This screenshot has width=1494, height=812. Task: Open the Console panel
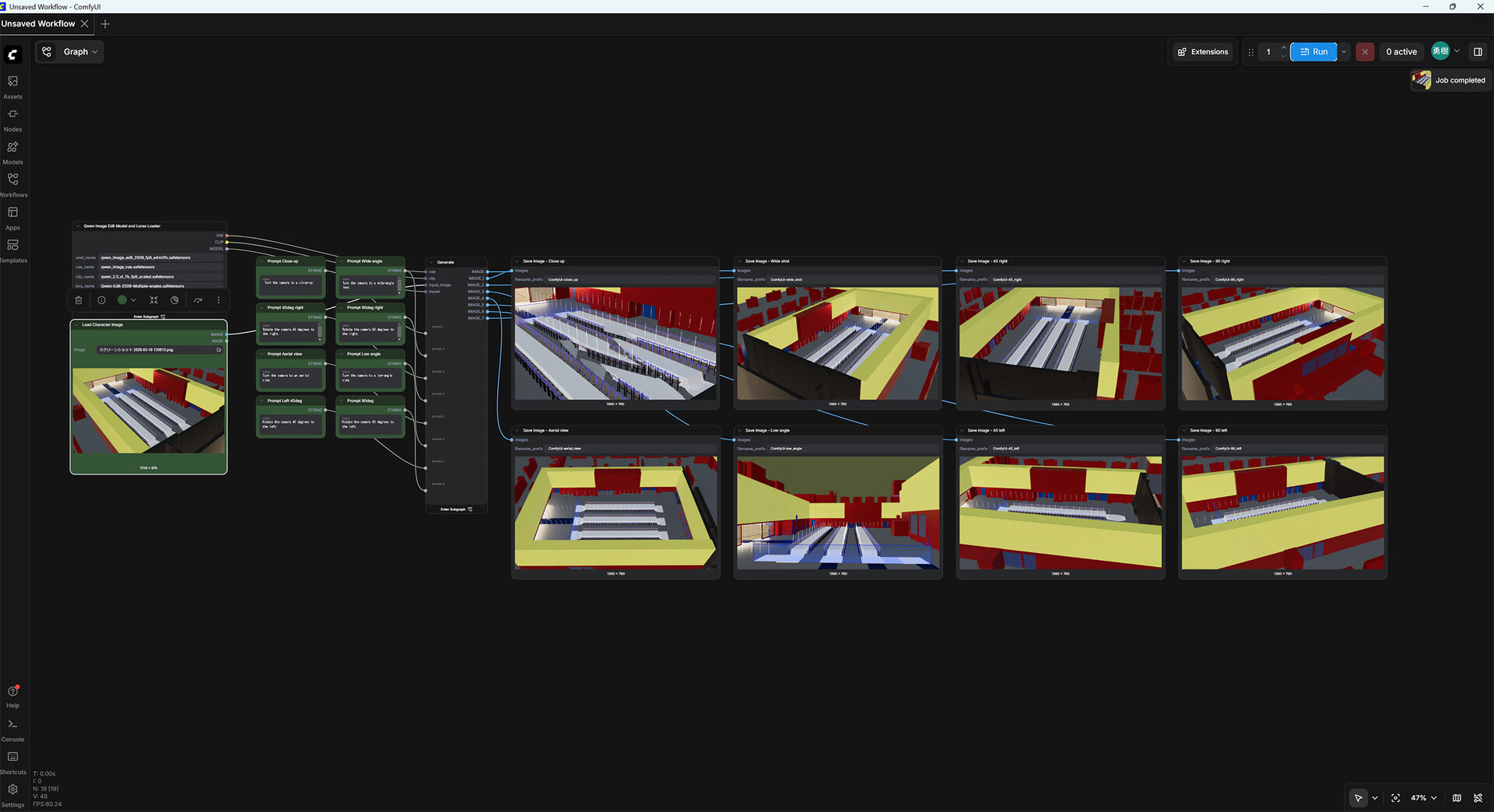pos(12,728)
